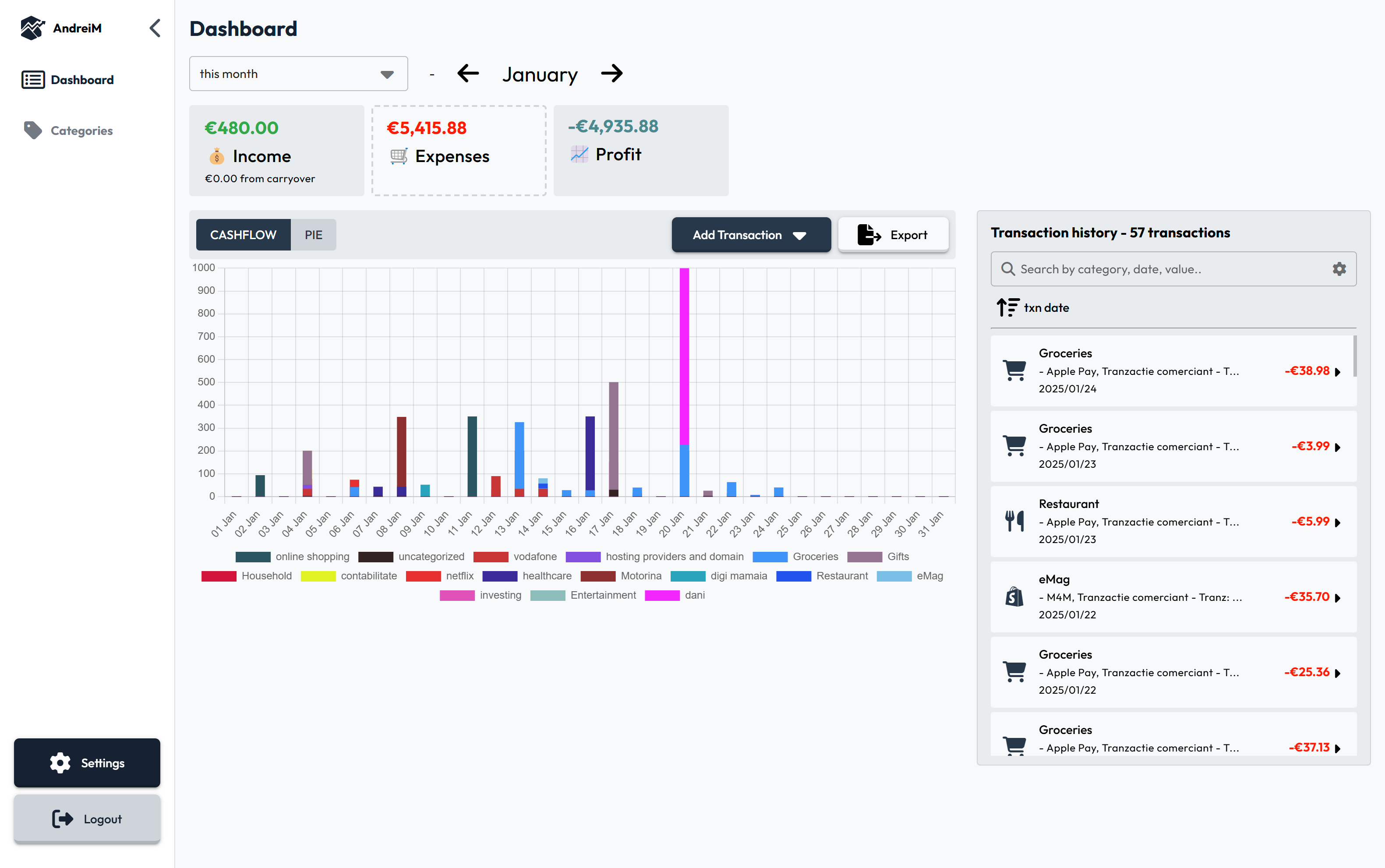
Task: Click the tall dani bar on 20 Jan
Action: [684, 356]
